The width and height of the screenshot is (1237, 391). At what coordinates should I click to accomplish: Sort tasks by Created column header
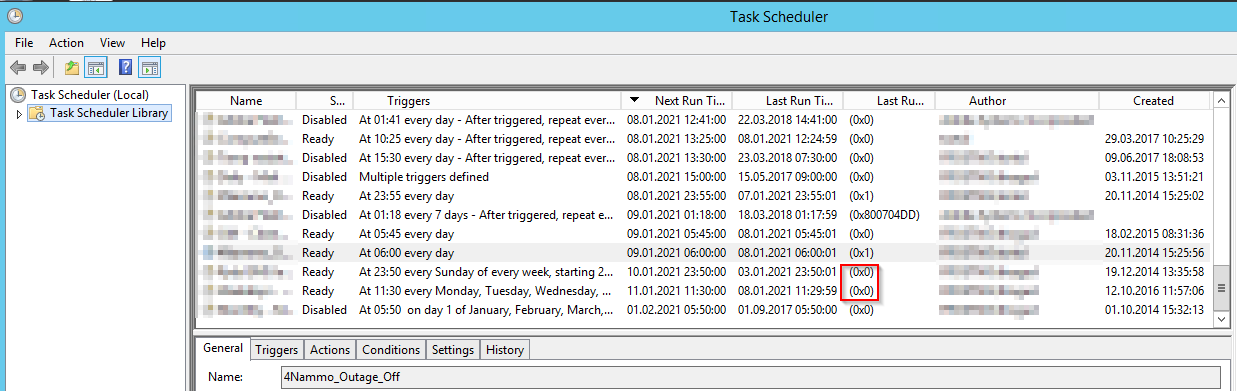pos(1153,100)
